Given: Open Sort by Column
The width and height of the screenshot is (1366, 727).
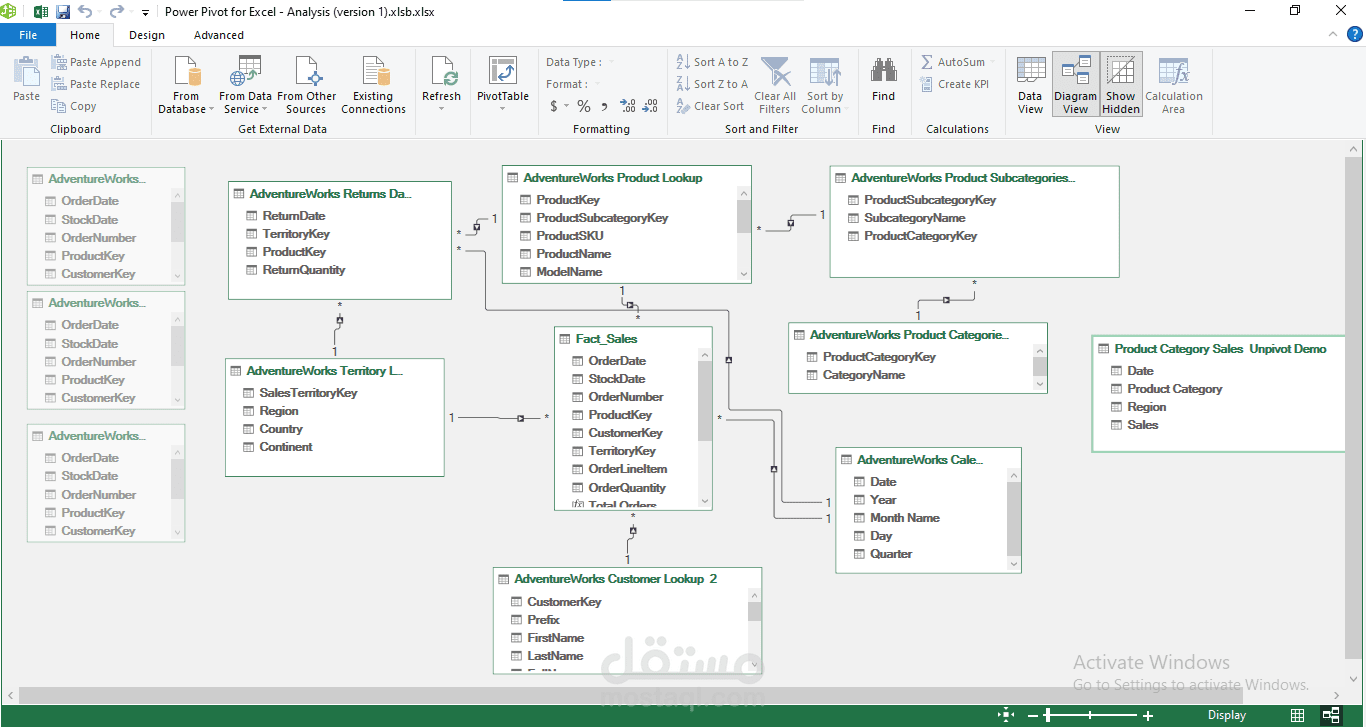Looking at the screenshot, I should (825, 84).
